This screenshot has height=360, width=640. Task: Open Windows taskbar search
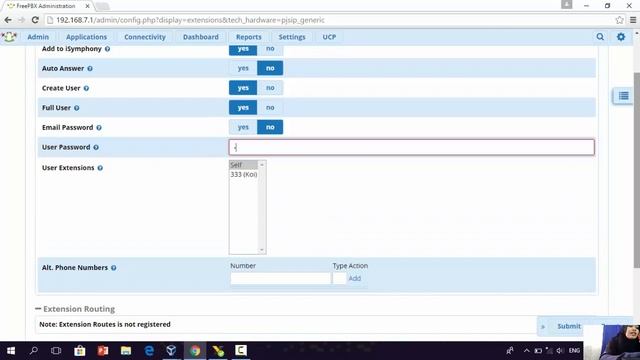pos(34,351)
